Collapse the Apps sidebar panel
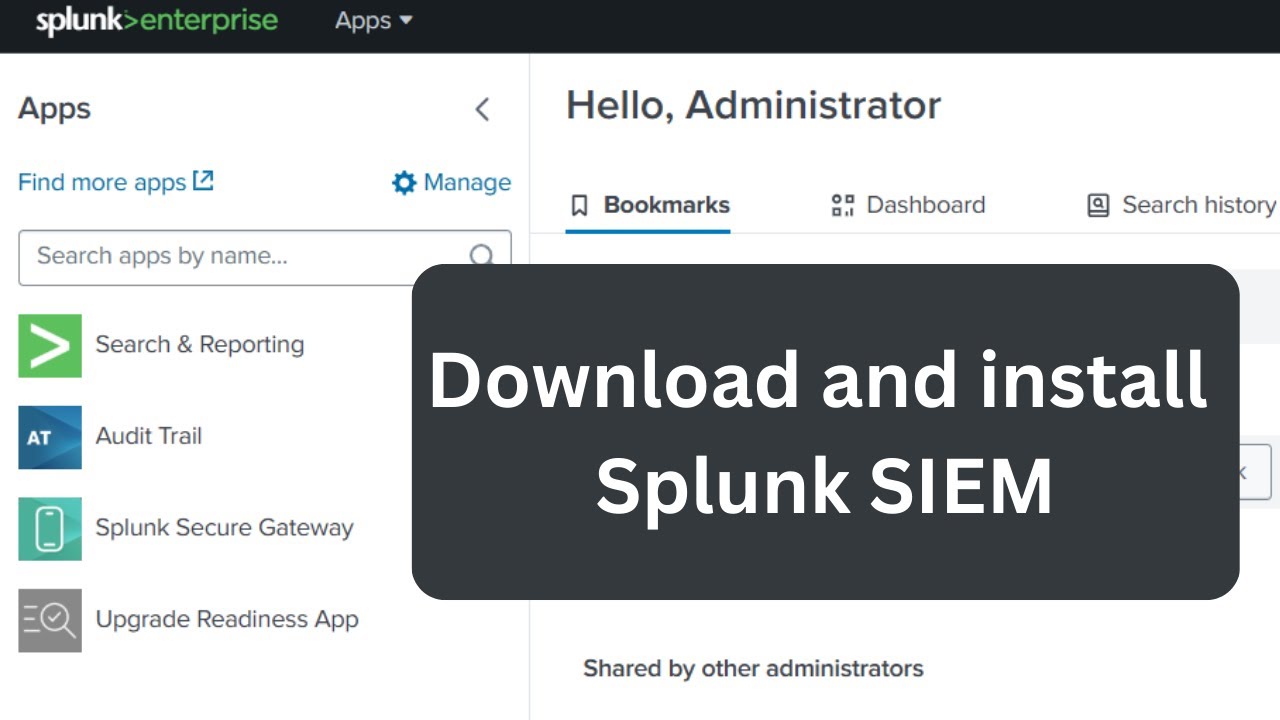Viewport: 1280px width, 720px height. tap(482, 109)
